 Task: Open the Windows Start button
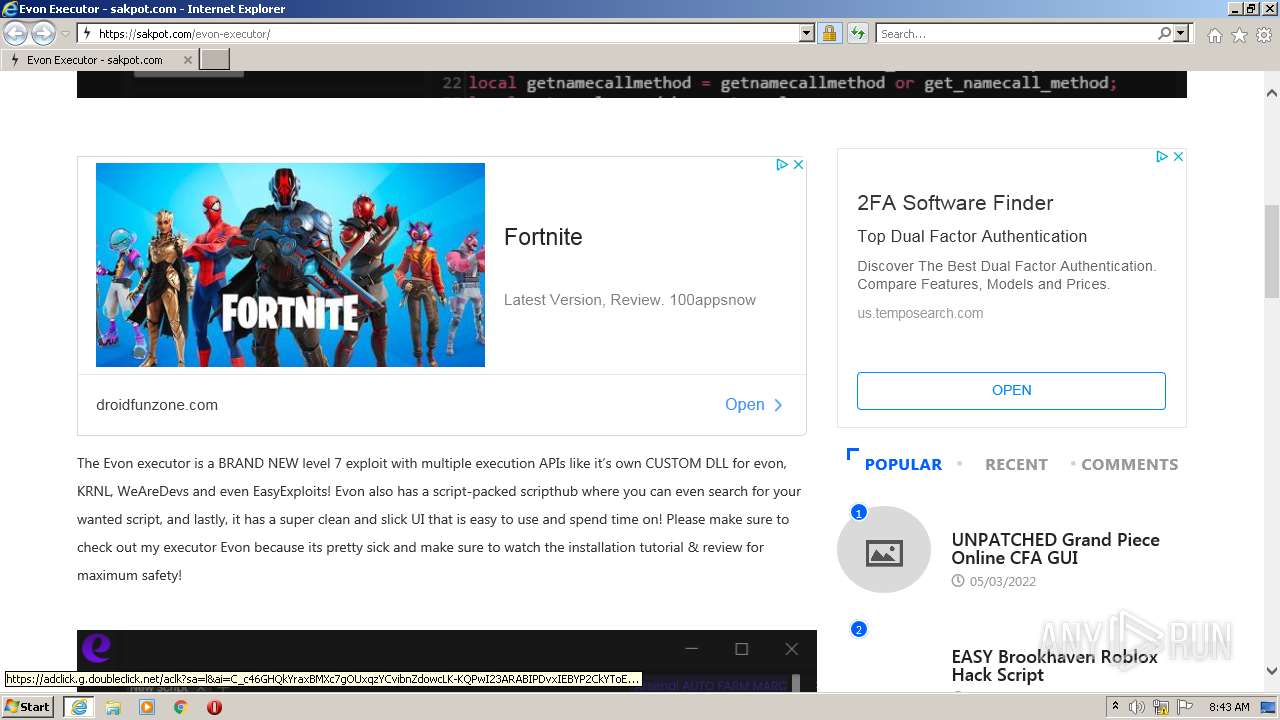(x=28, y=706)
